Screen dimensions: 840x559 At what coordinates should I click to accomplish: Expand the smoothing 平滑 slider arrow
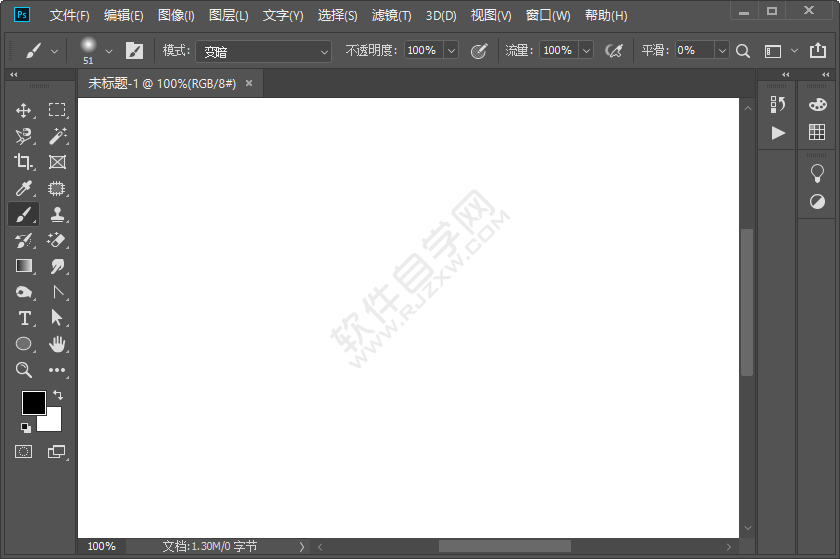[722, 51]
